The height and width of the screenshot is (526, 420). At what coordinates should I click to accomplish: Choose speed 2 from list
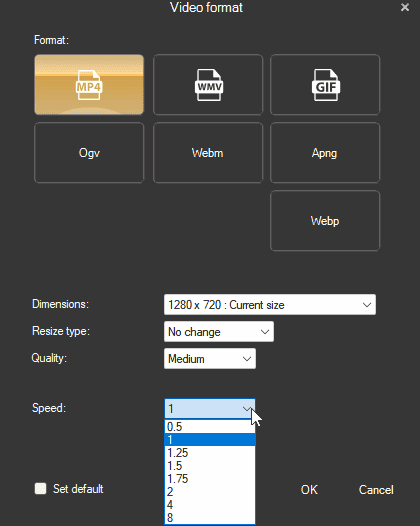coord(210,492)
